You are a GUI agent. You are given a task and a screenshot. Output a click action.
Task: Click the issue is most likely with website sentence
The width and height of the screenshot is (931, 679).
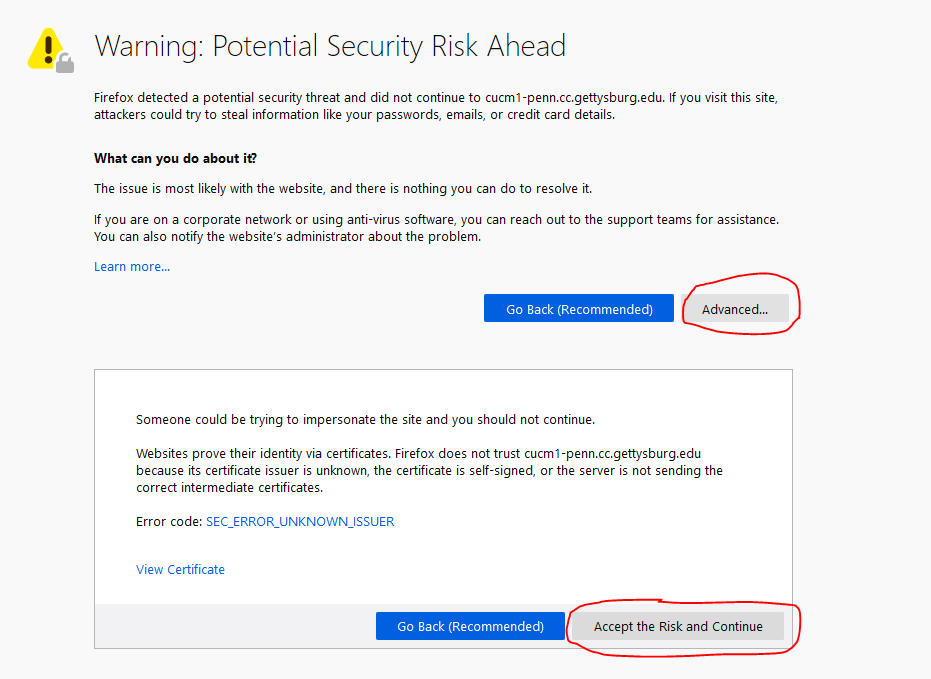tap(343, 188)
